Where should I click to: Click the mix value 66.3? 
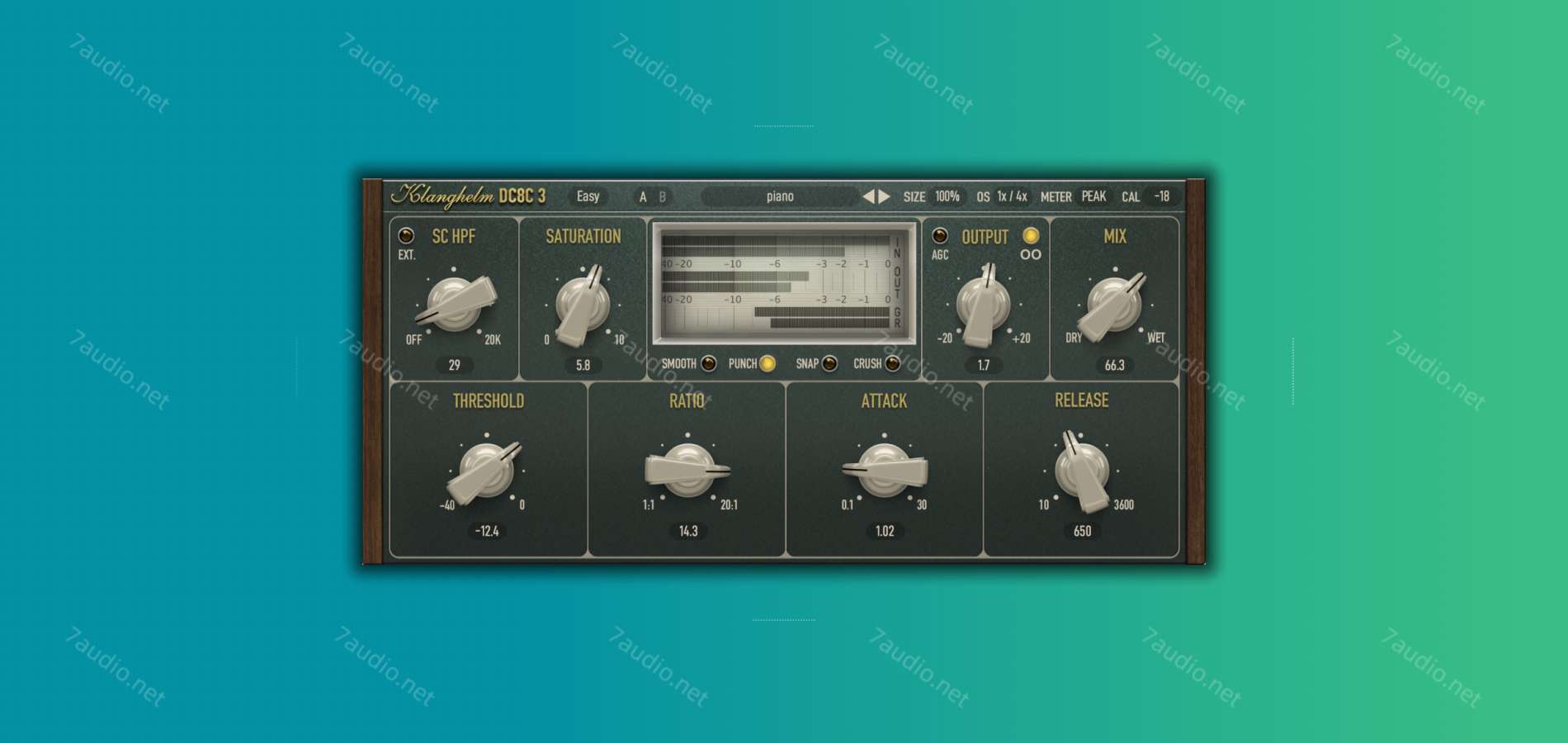click(1114, 365)
